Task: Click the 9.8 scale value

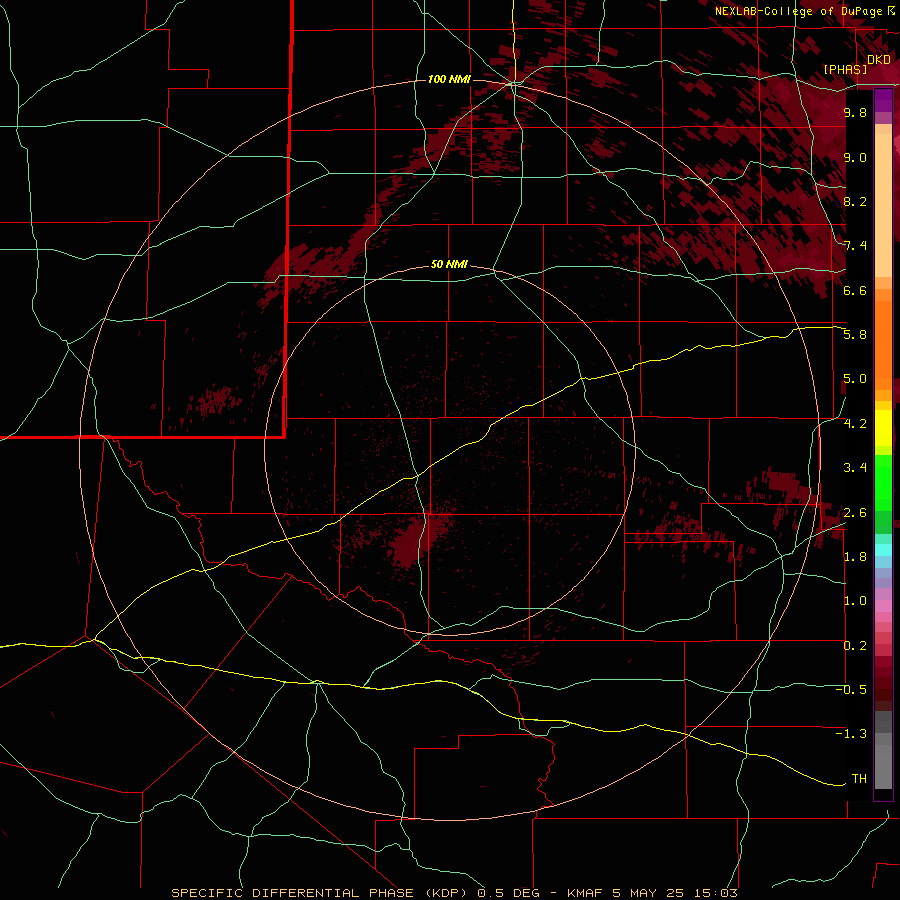Action: (x=855, y=112)
